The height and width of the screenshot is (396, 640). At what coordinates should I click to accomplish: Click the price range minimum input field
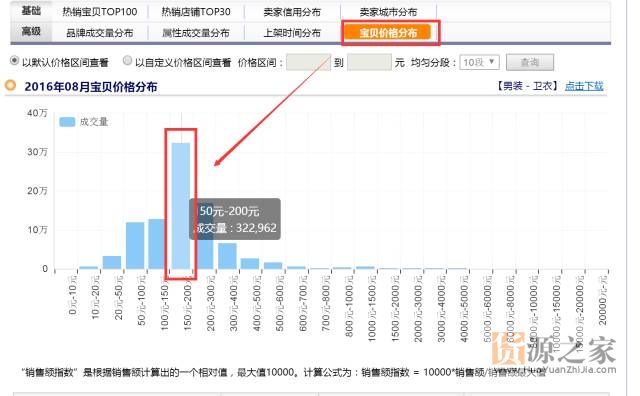point(308,62)
